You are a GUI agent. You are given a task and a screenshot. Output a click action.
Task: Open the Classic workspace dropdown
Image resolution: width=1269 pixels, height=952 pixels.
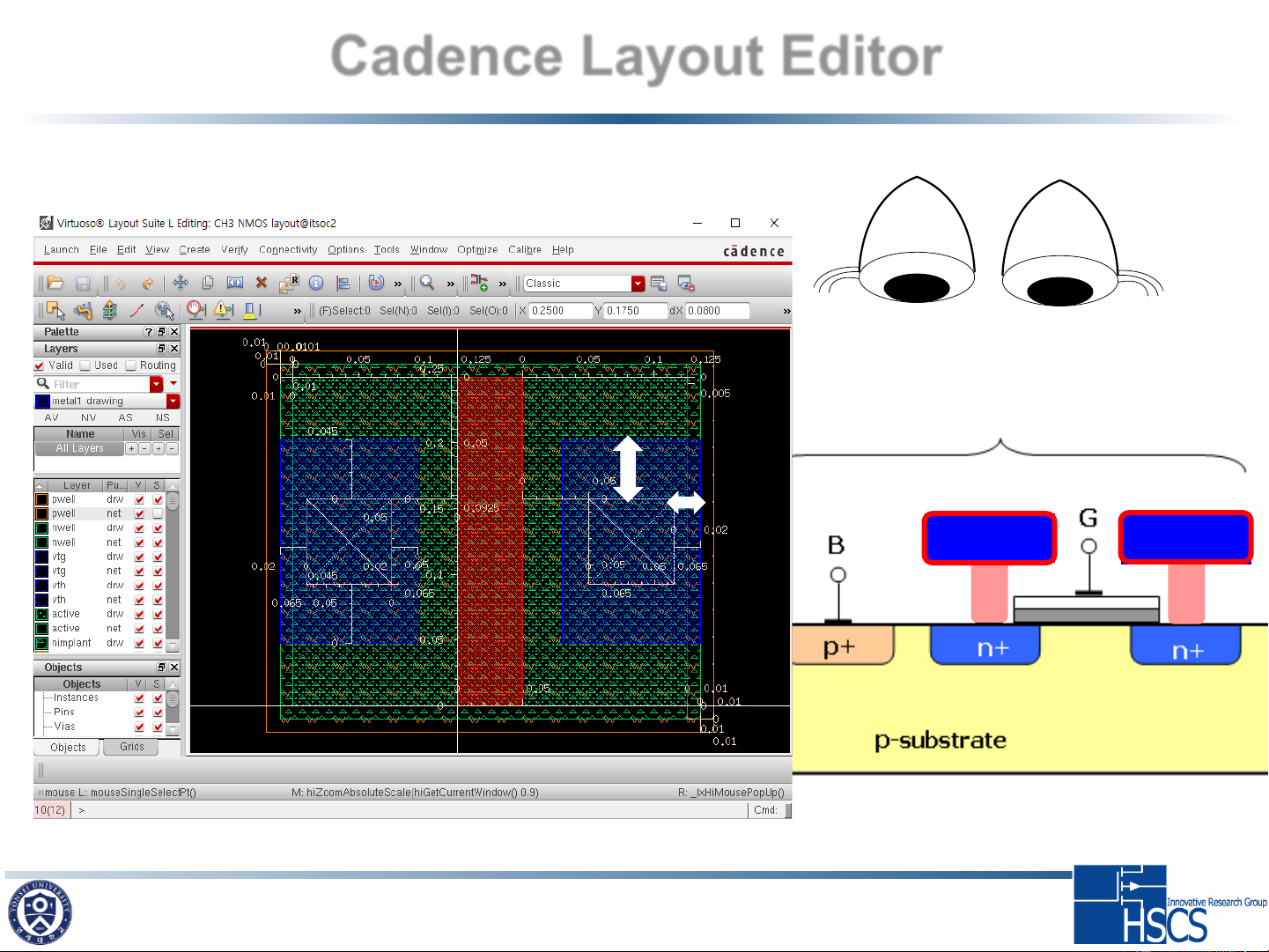(x=638, y=284)
